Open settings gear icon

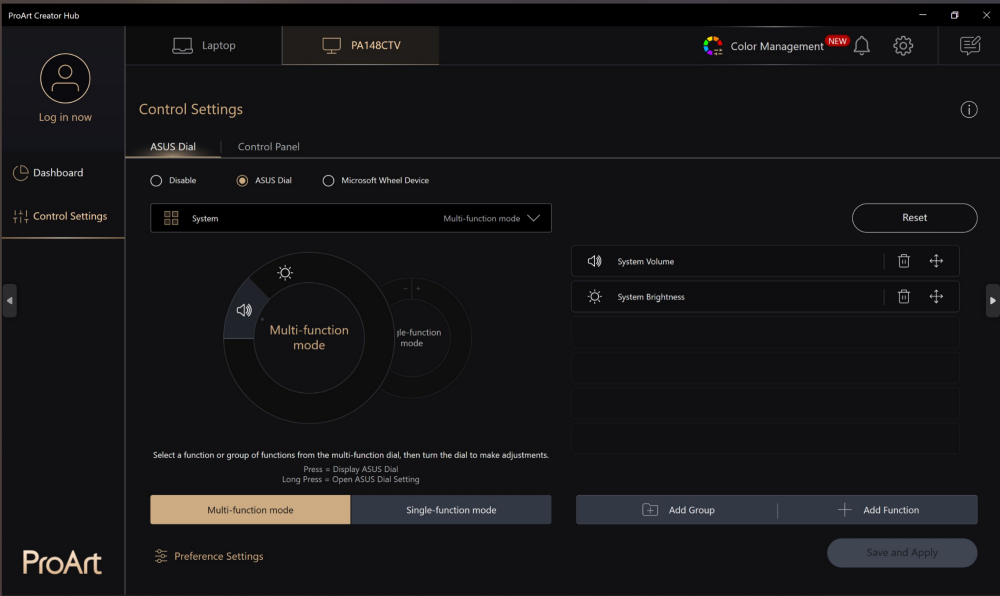pos(902,45)
